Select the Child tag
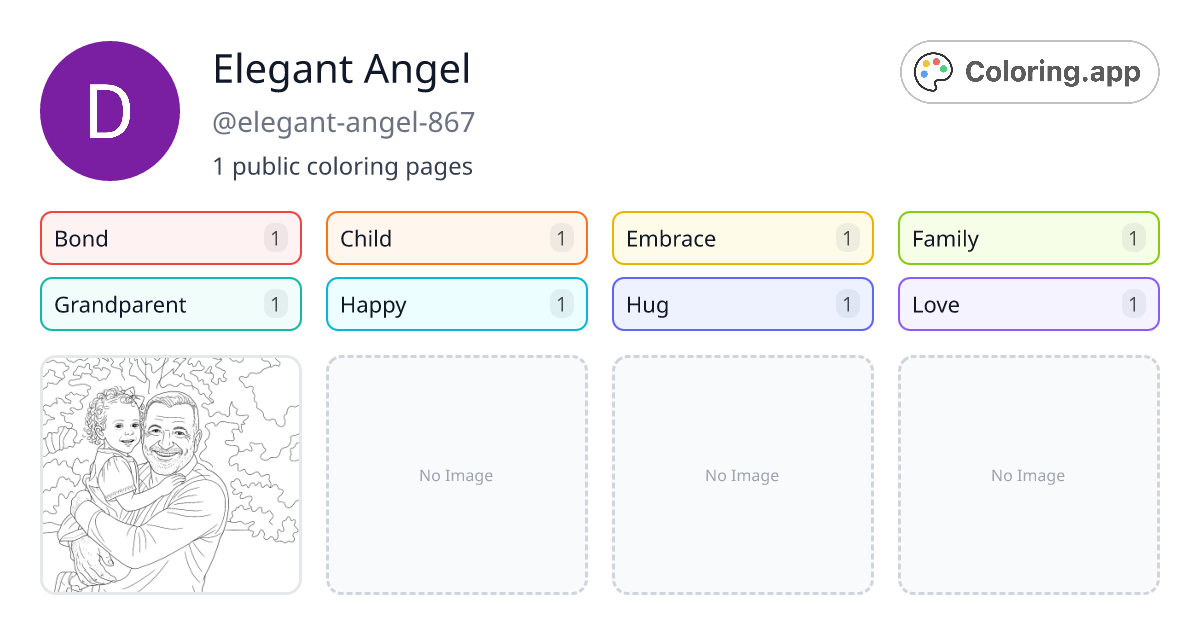 tap(457, 238)
